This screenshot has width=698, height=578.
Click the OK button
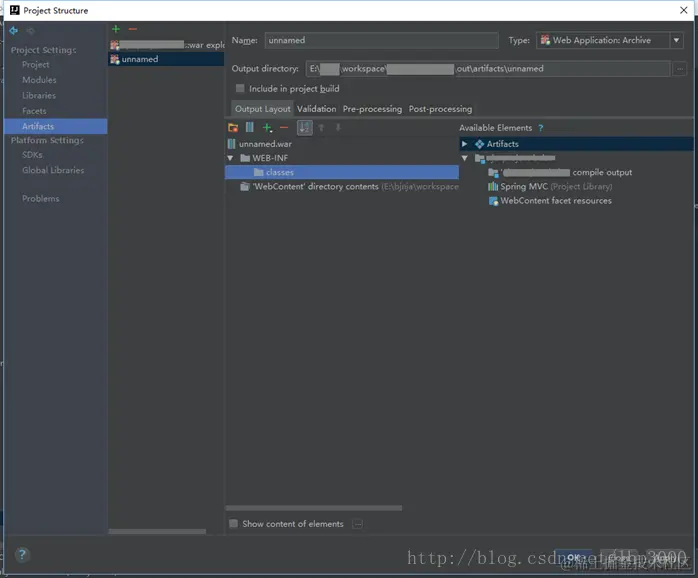tap(573, 557)
